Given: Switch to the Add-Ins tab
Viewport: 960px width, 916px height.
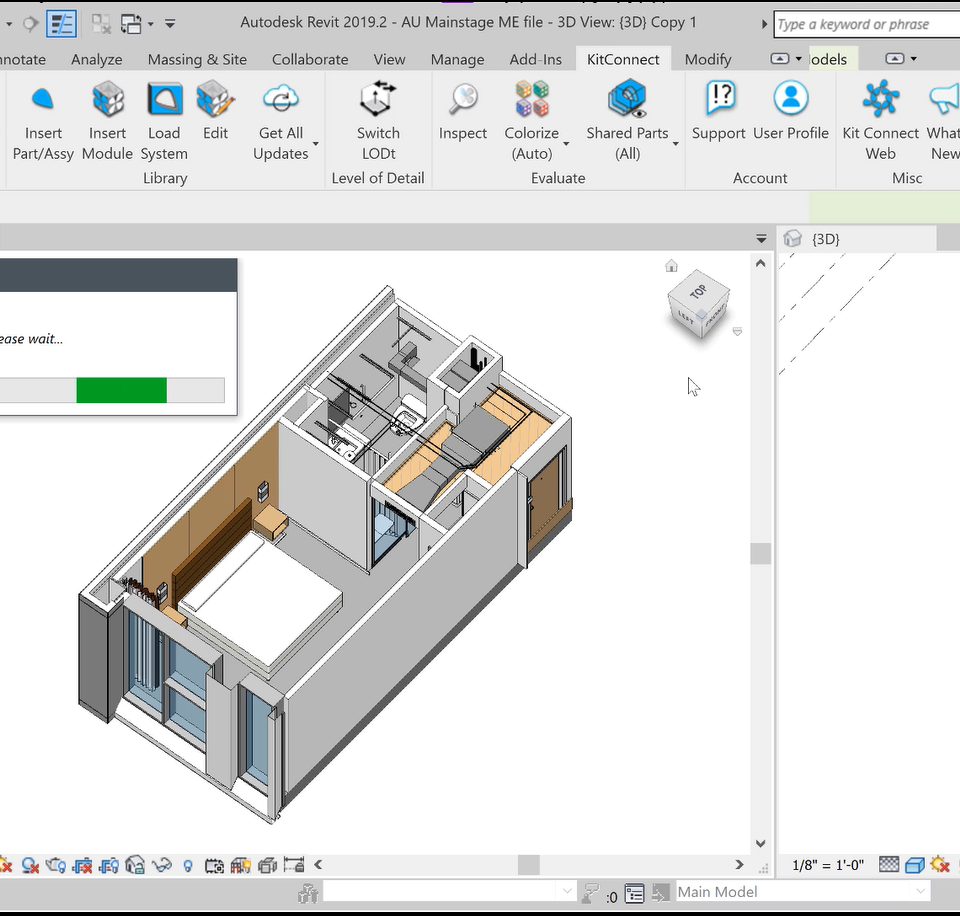Looking at the screenshot, I should [x=536, y=59].
